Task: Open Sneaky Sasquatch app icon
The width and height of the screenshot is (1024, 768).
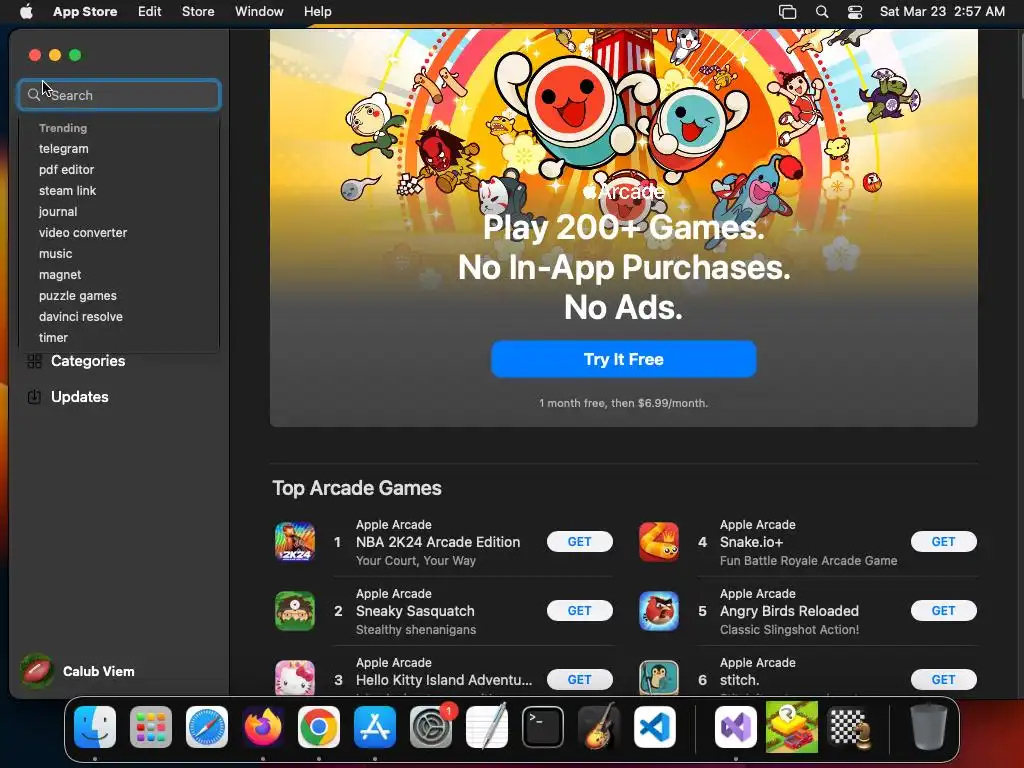Action: 295,611
